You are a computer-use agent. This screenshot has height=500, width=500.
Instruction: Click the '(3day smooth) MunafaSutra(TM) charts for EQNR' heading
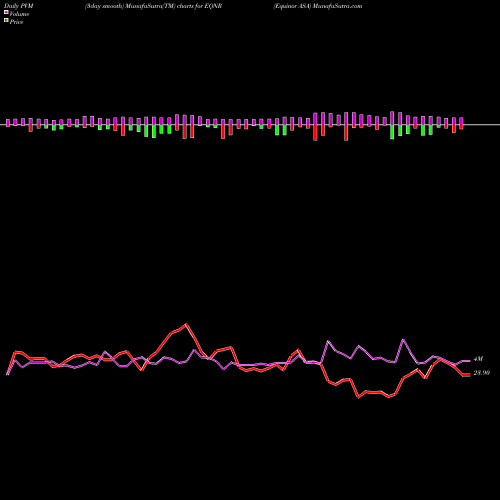coord(153,6)
